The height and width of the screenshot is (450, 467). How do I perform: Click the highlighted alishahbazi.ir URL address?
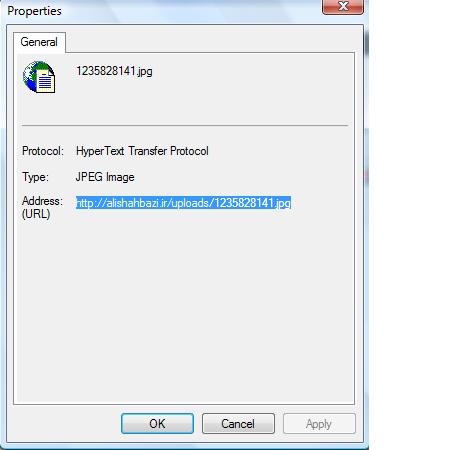183,203
